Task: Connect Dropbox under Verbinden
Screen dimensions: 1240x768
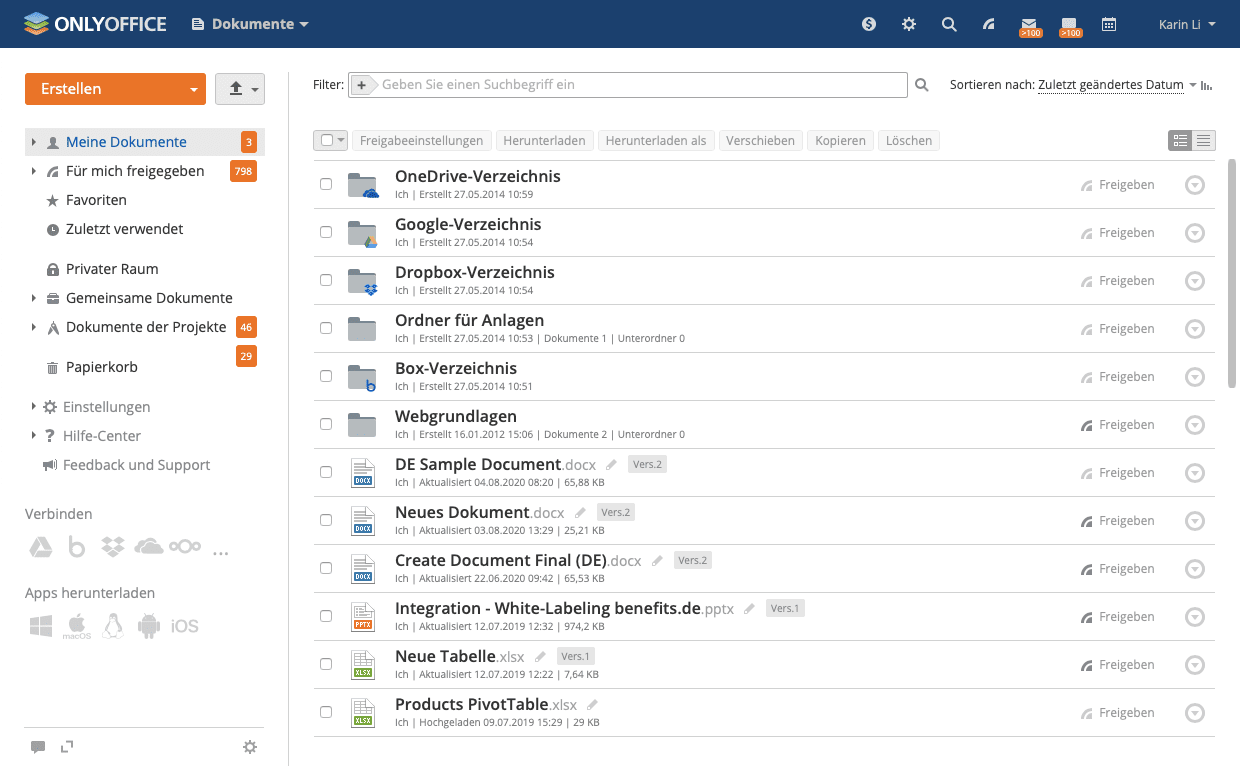Action: pos(113,547)
